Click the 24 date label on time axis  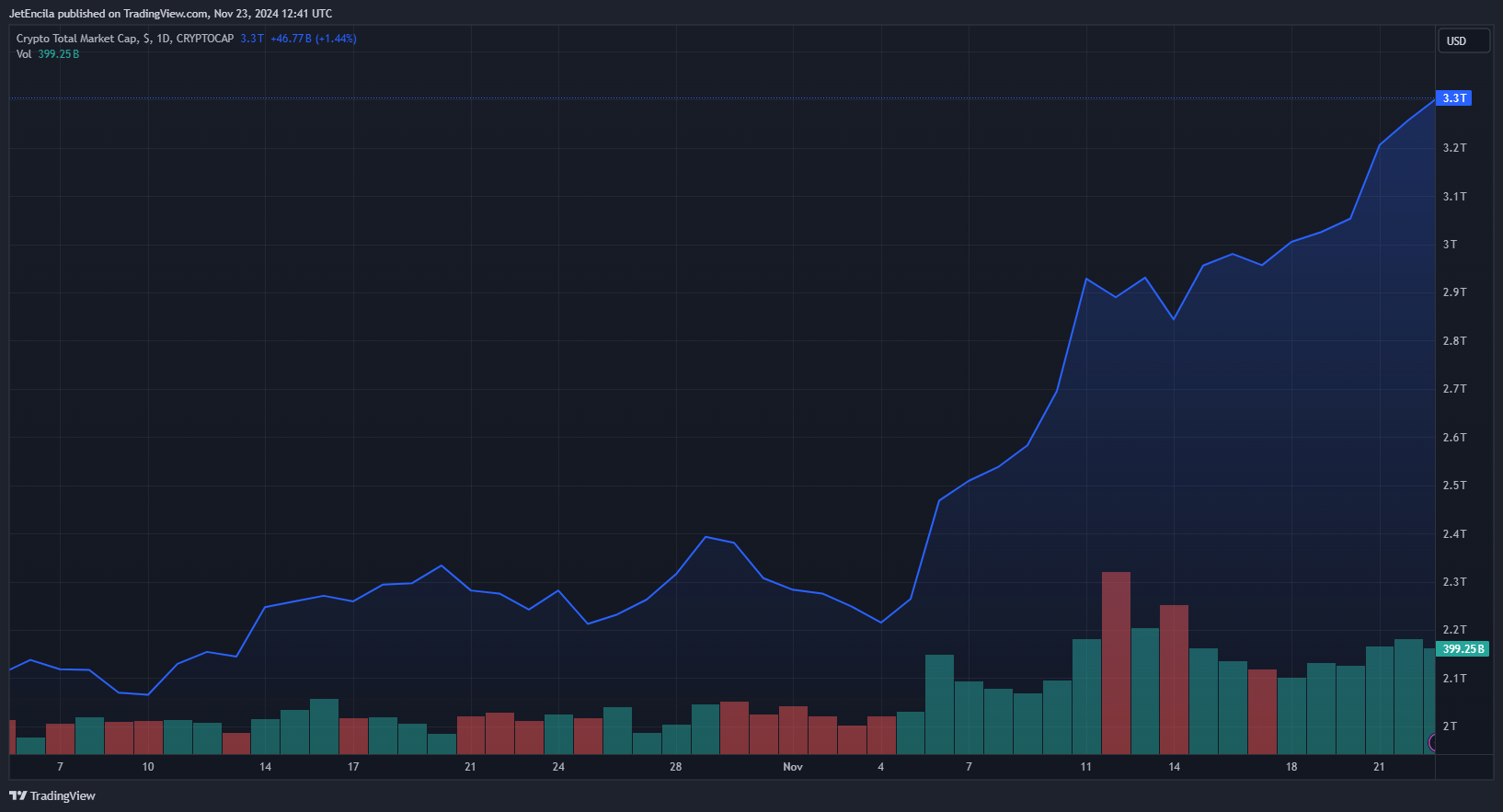pyautogui.click(x=558, y=767)
